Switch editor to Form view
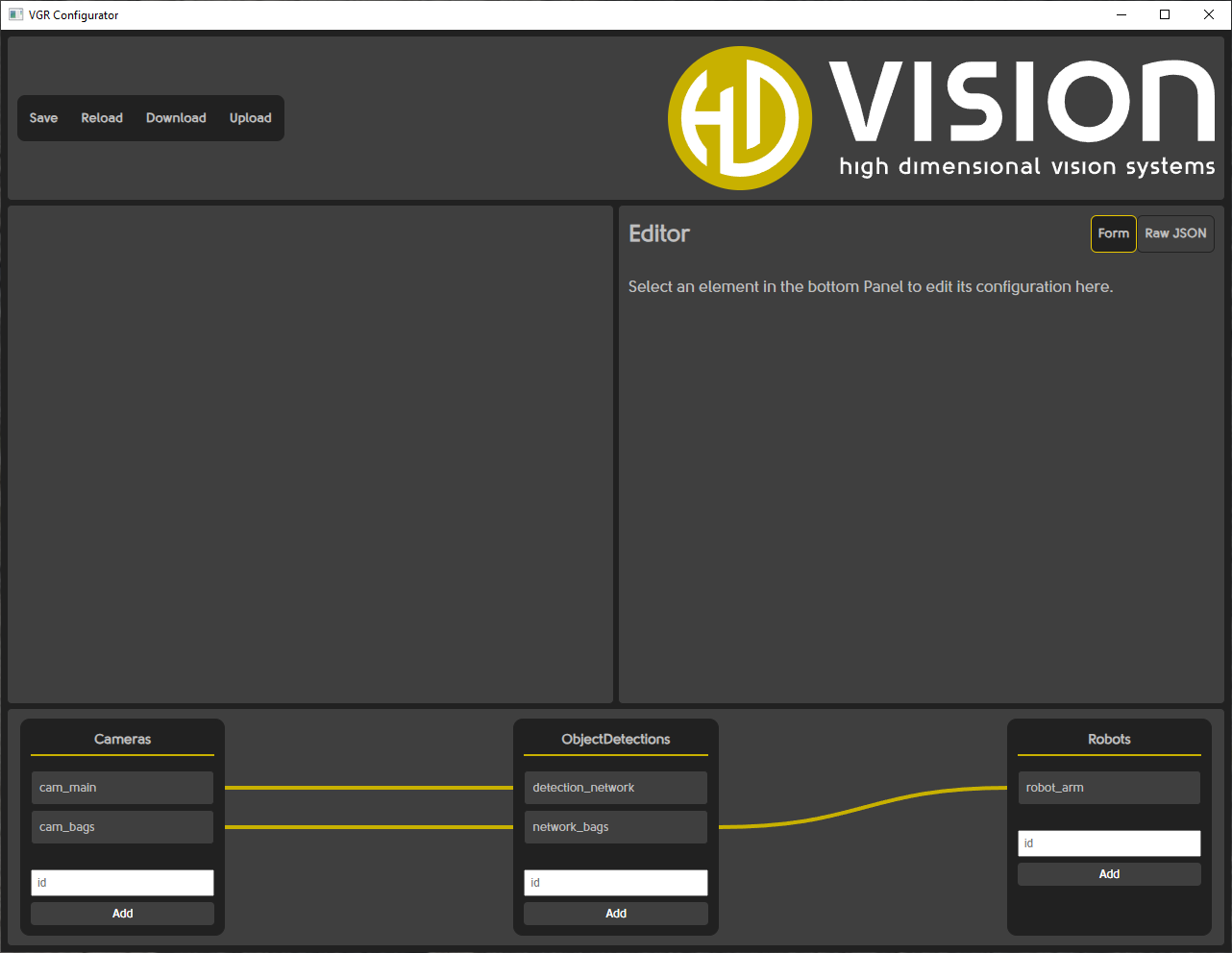This screenshot has height=953, width=1232. pyautogui.click(x=1114, y=233)
